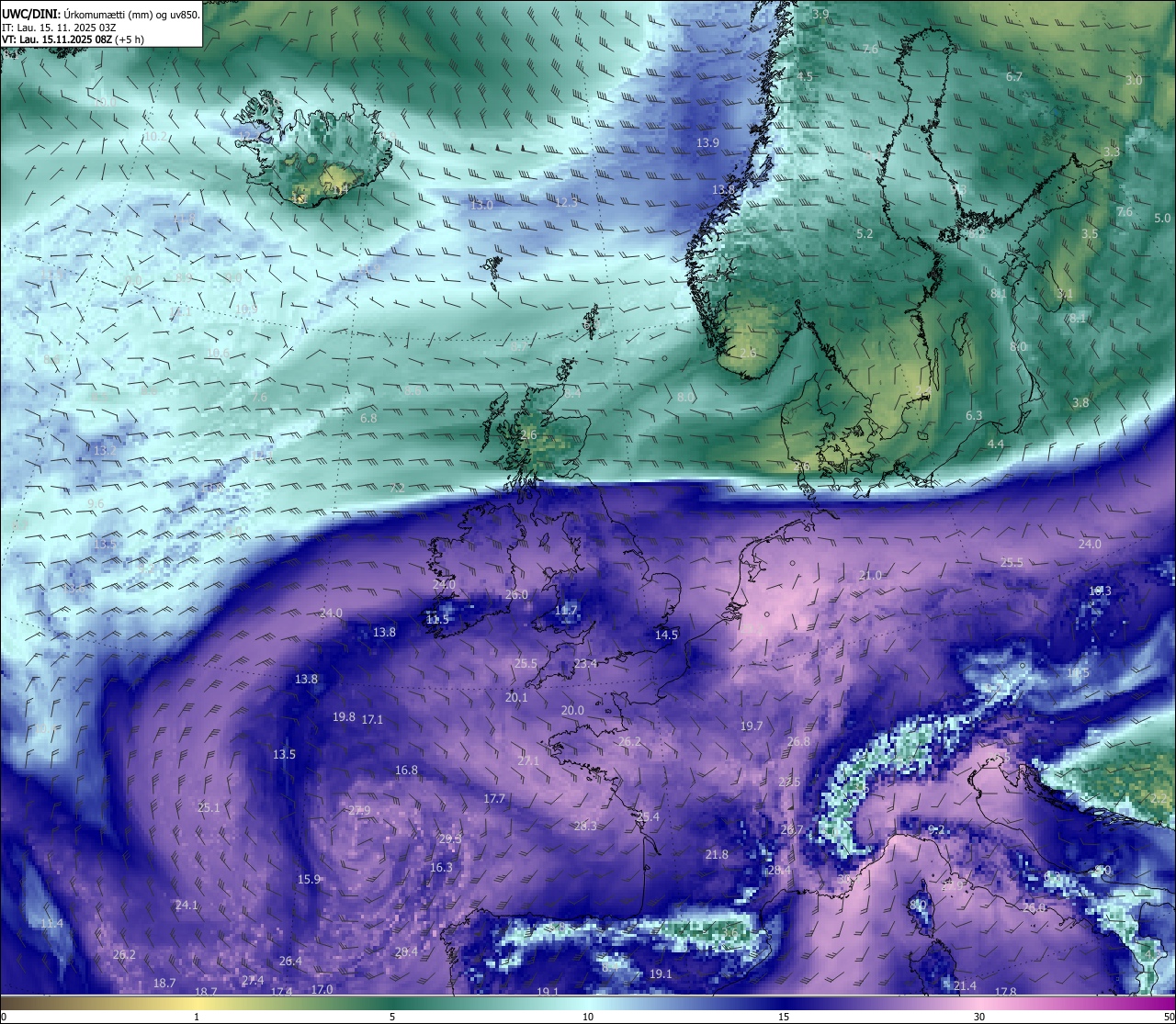The width and height of the screenshot is (1176, 1024).
Task: Click the 6.7 value in the north
Action: pos(1014,77)
